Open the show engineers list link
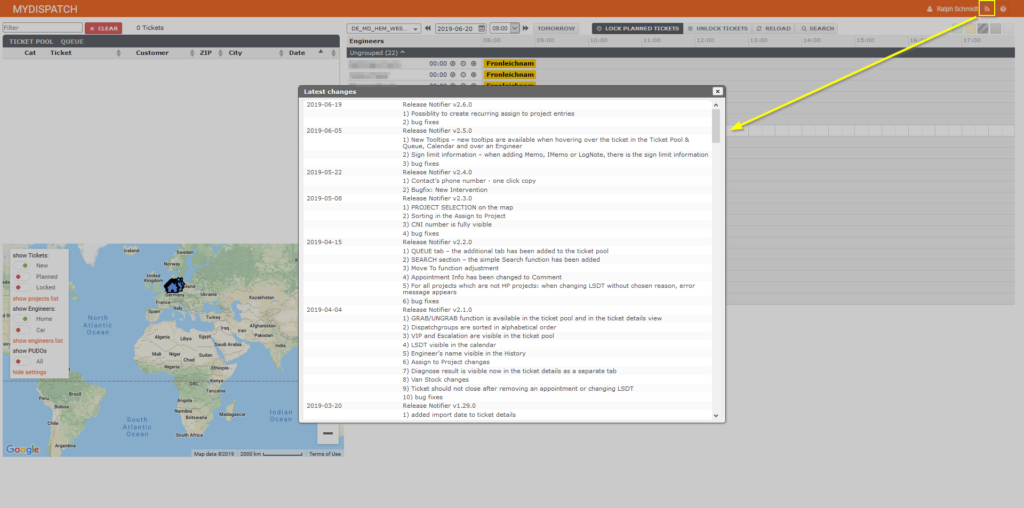1024x508 pixels. tap(38, 340)
